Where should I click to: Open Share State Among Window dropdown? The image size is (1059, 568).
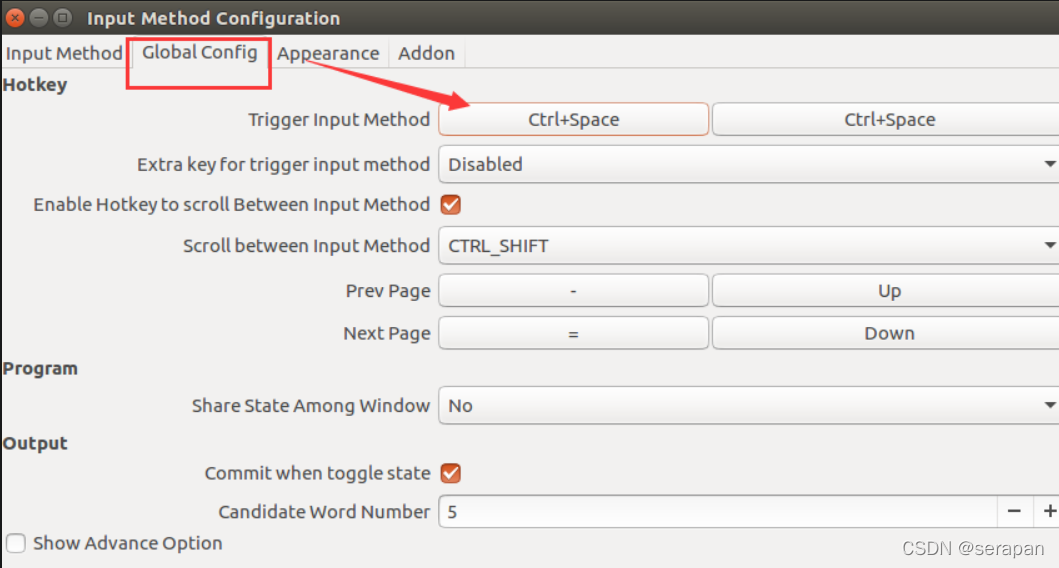748,405
